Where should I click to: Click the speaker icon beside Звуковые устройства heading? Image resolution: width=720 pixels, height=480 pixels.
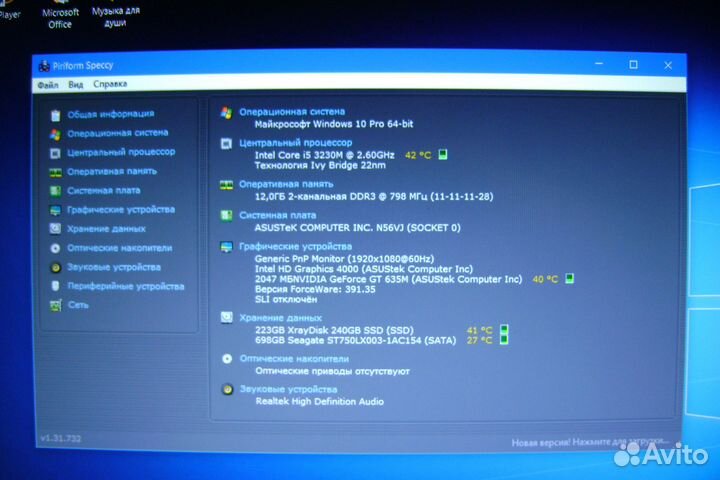227,390
